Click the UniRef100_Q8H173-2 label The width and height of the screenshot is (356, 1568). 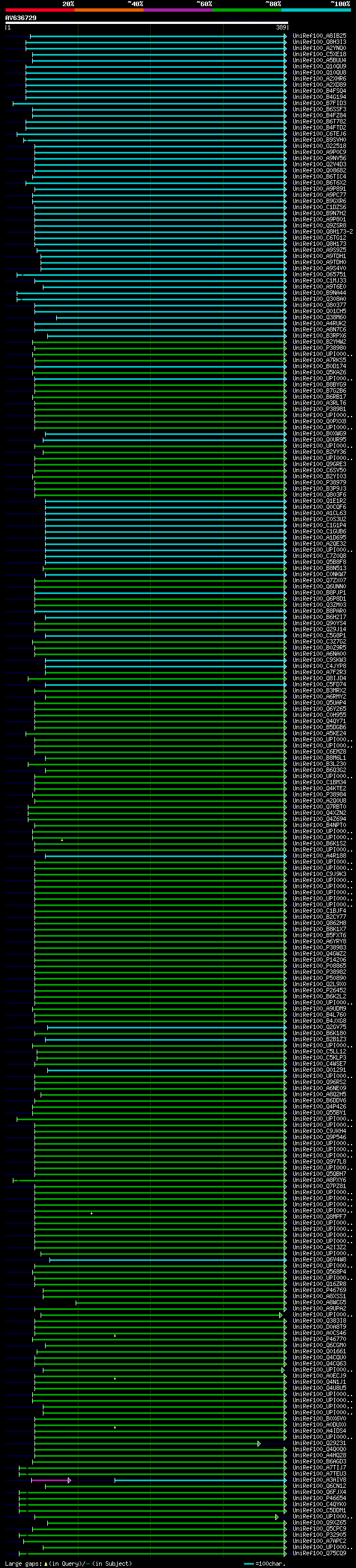(x=323, y=233)
